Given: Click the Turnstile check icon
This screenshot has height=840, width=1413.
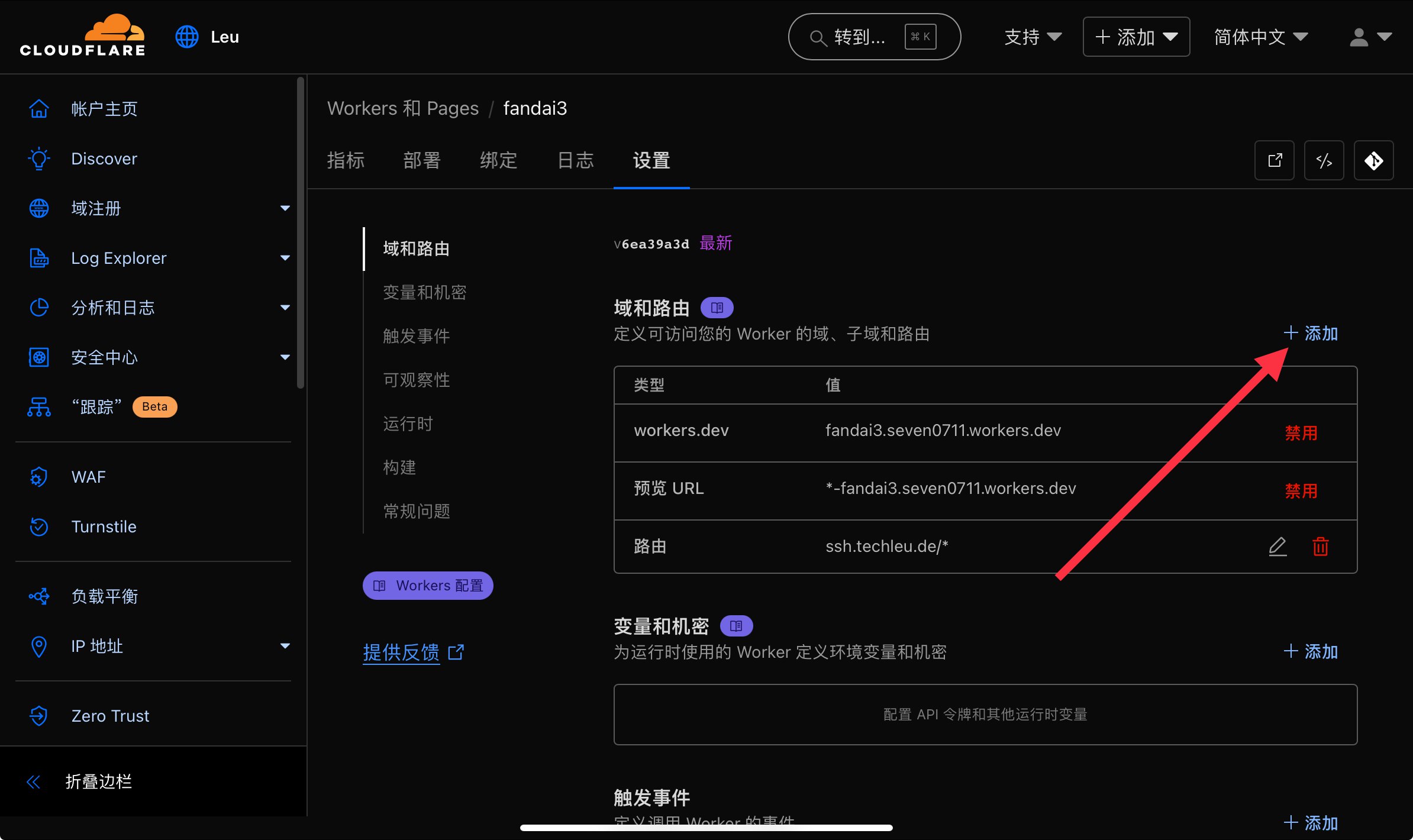Looking at the screenshot, I should click(x=39, y=526).
